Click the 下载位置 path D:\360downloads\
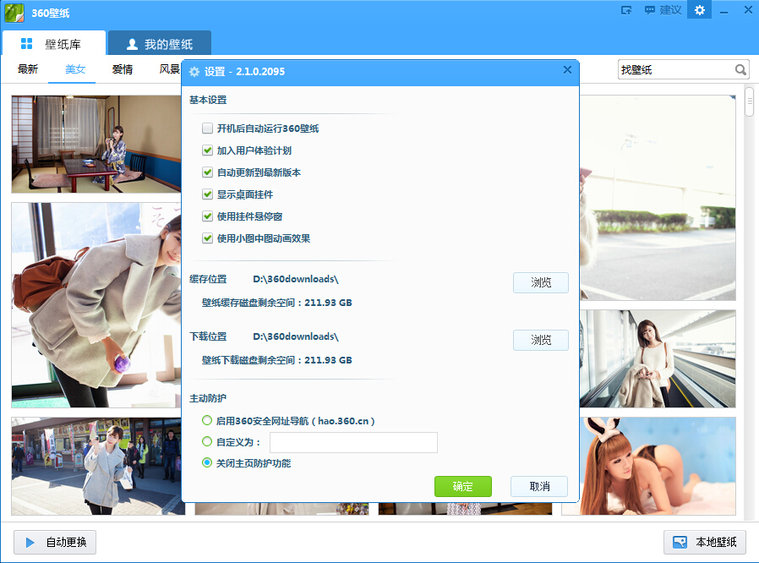Viewport: 759px width, 563px height. [295, 336]
